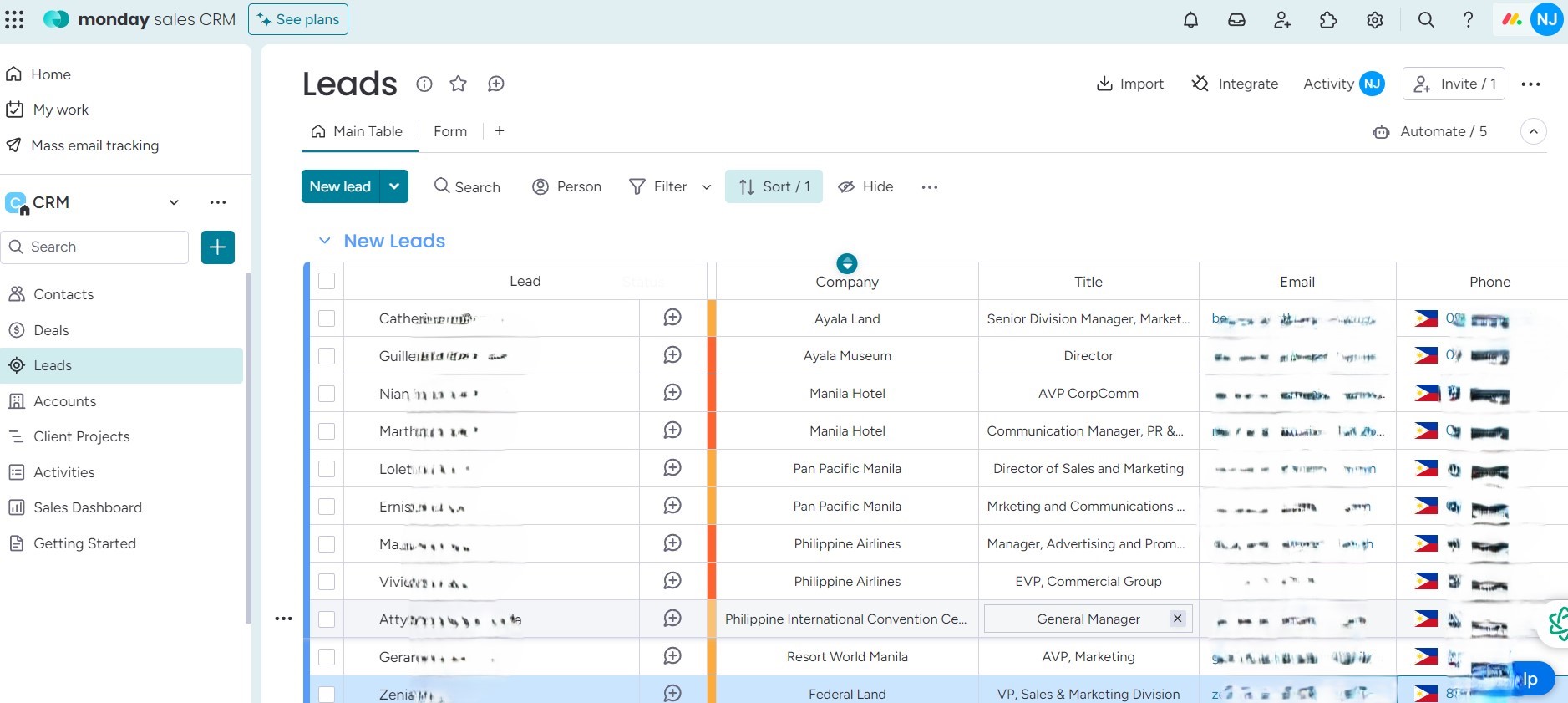The height and width of the screenshot is (703, 1568).
Task: Open conversation for Ayala Museum lead row
Action: [x=672, y=355]
